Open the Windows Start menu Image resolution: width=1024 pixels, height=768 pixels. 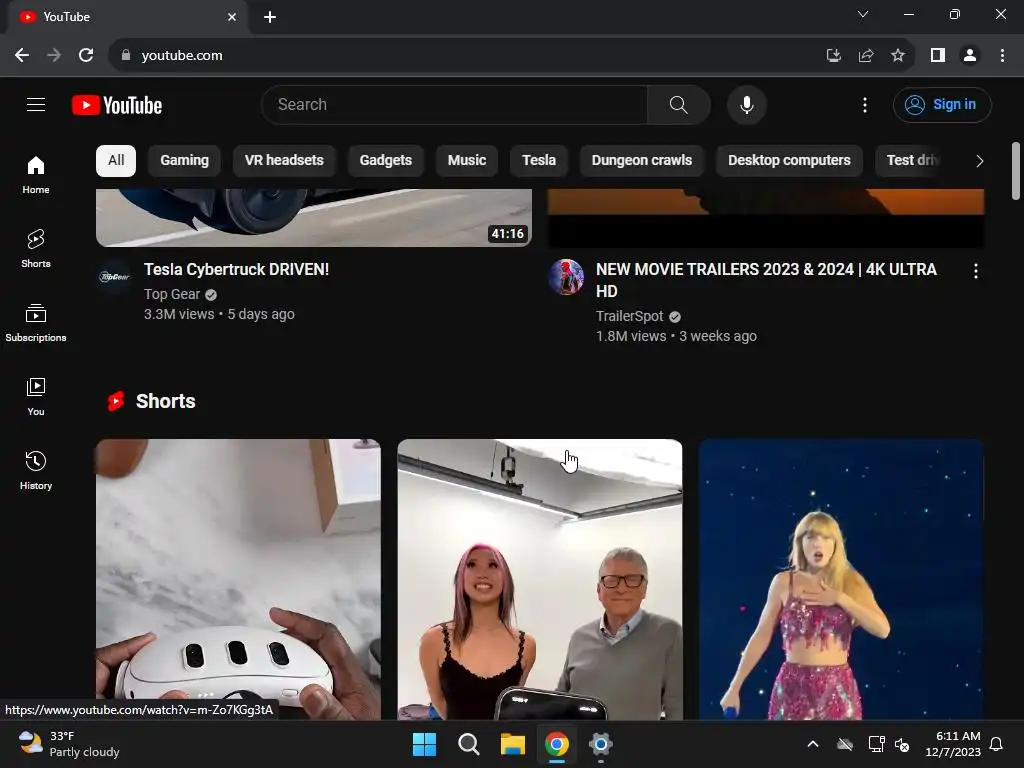coord(424,744)
